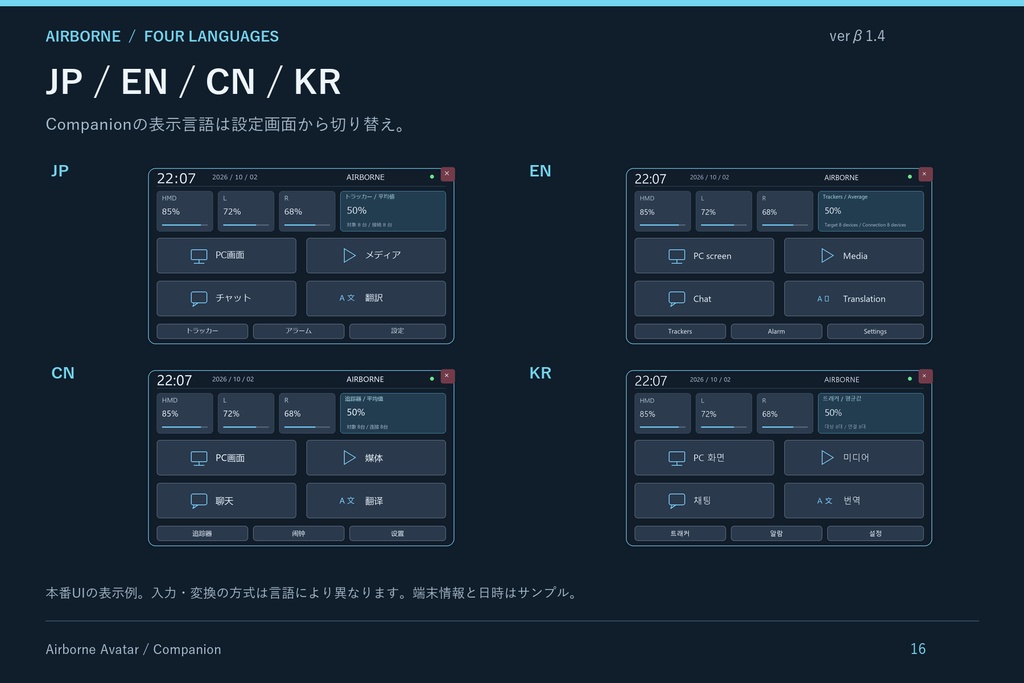1024x683 pixels.
Task: Click the speech bubble icon beside 'チャット'
Action: [x=199, y=298]
